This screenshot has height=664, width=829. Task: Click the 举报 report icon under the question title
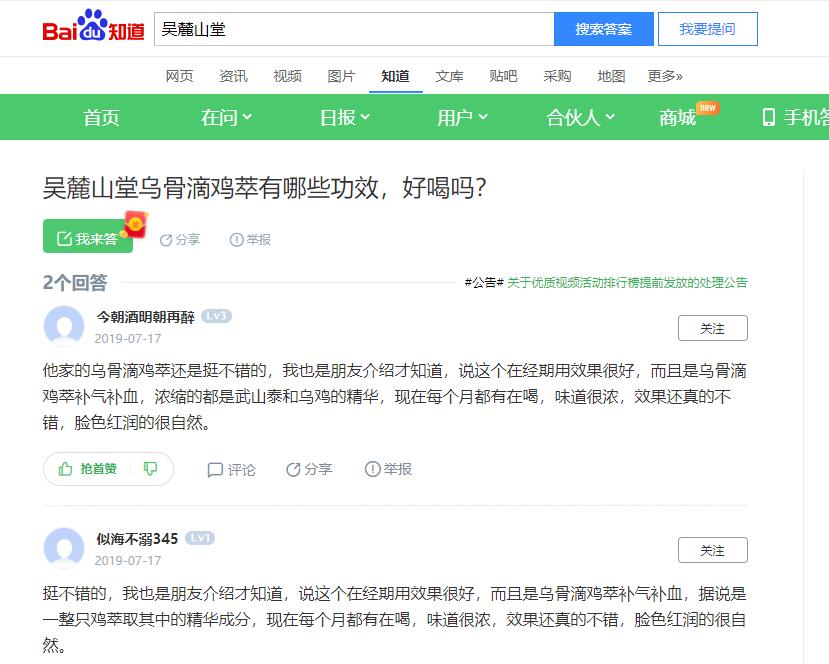pyautogui.click(x=237, y=240)
